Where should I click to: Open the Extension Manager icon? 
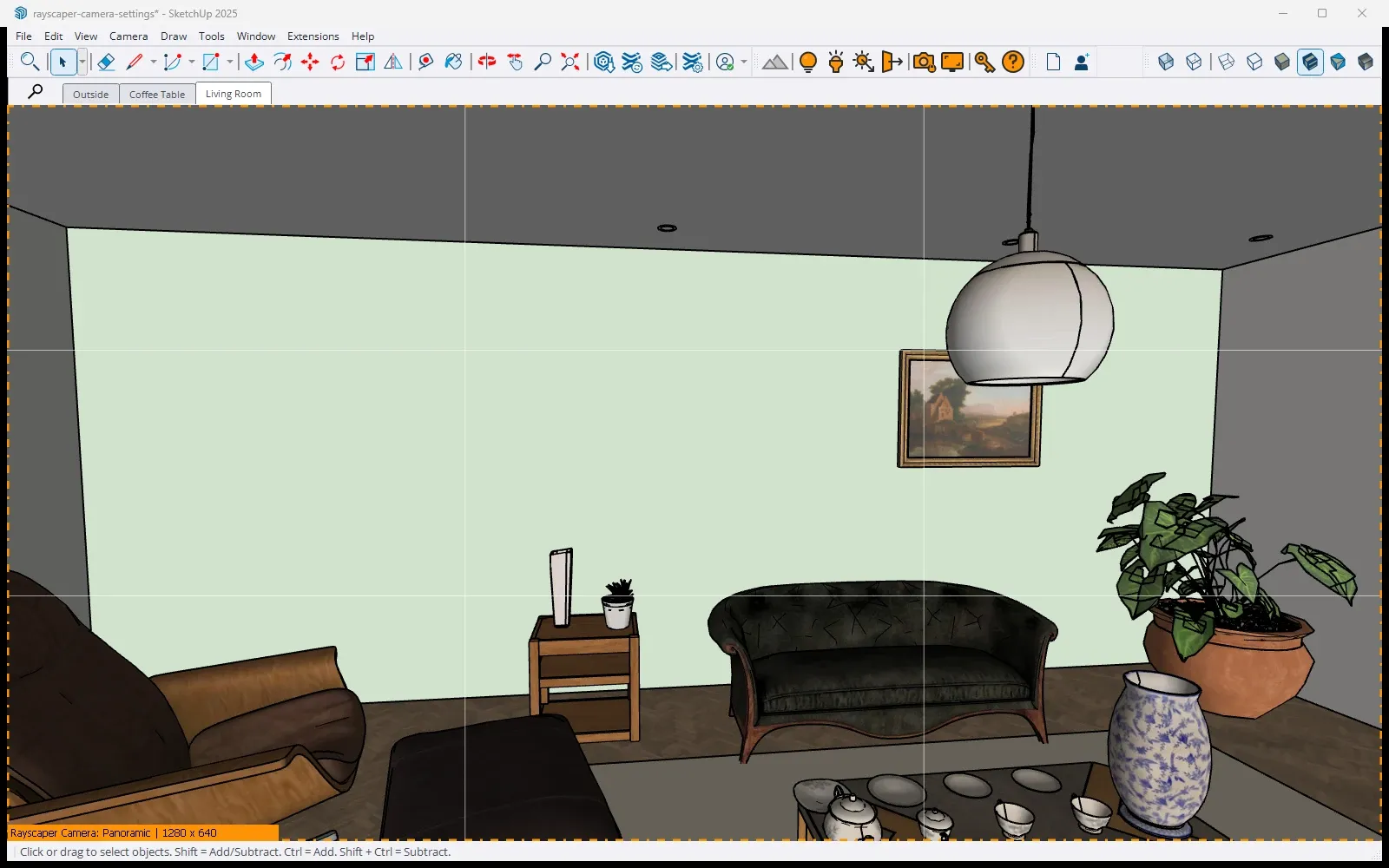coord(692,62)
